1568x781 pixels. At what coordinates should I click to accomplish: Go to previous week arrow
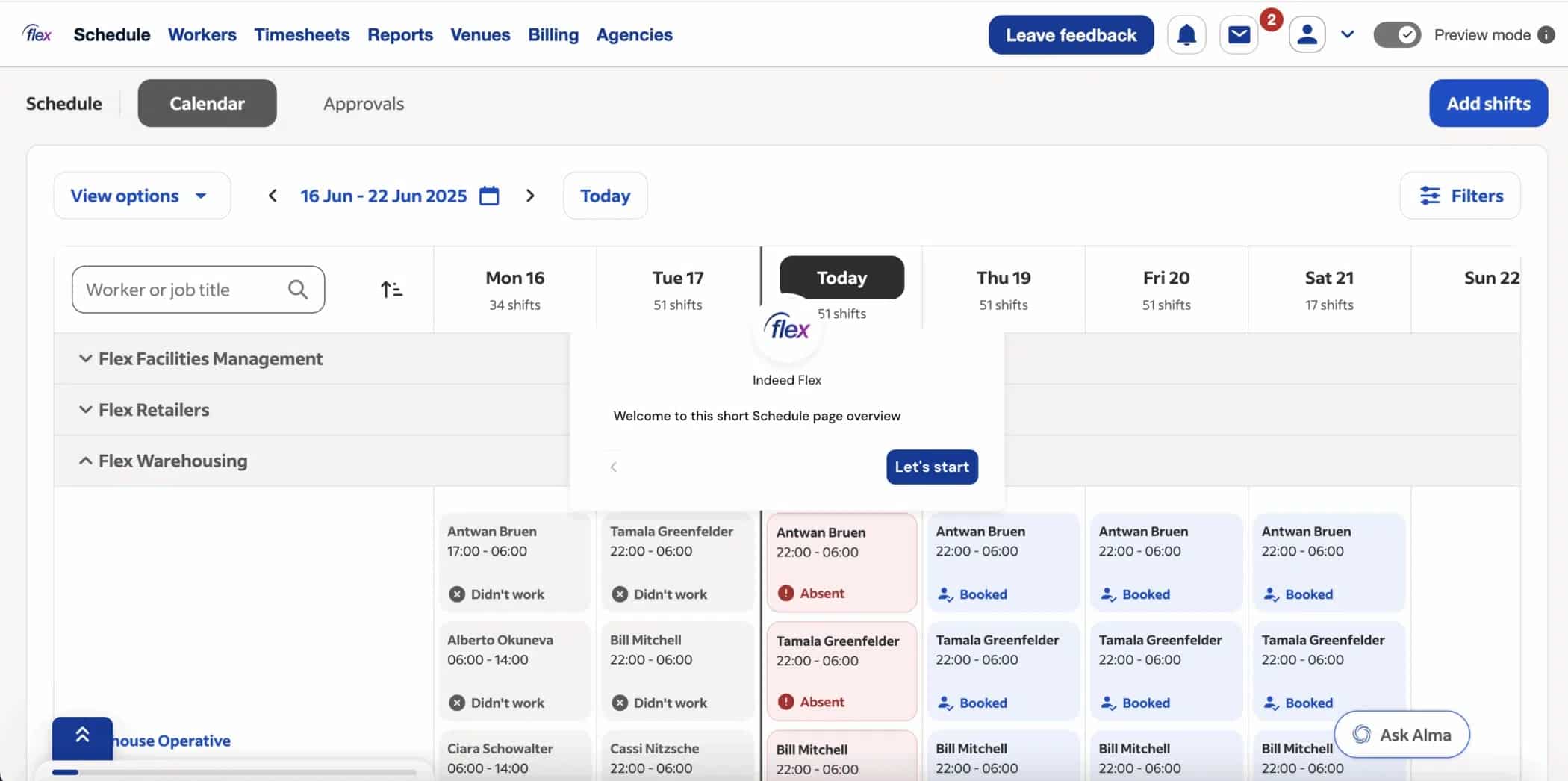273,196
